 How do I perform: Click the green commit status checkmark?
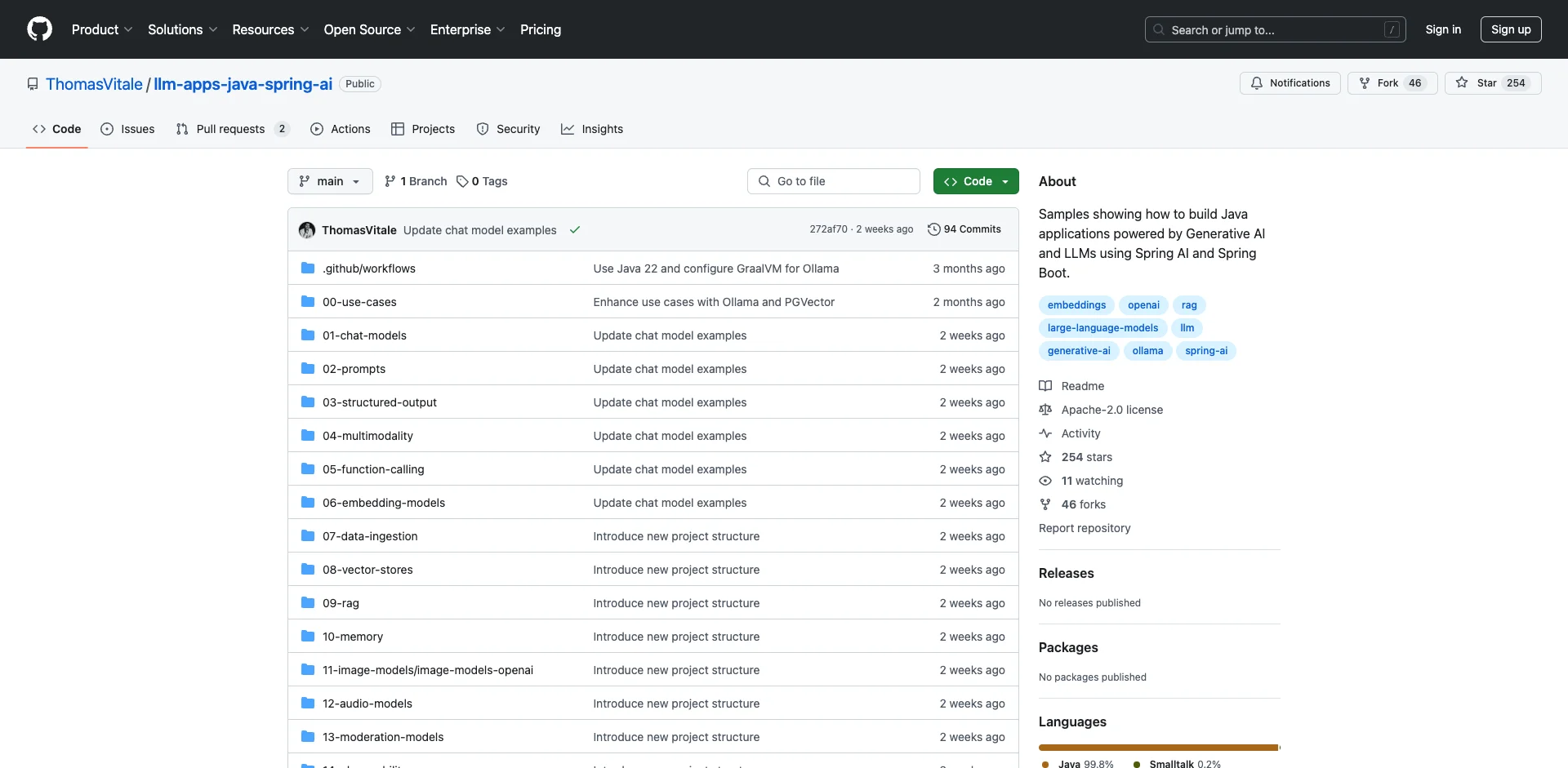point(575,230)
